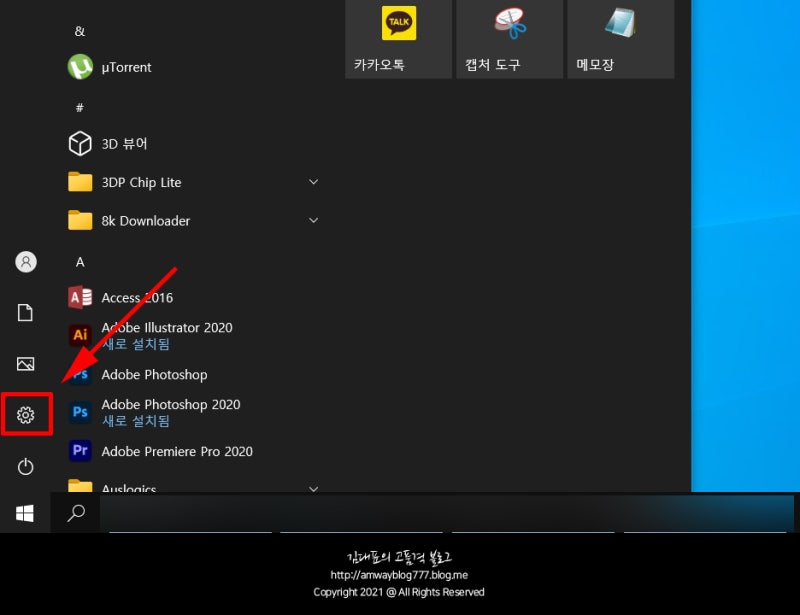Viewport: 800px width, 615px height.
Task: Click the 'A' section letter header
Action: click(80, 262)
